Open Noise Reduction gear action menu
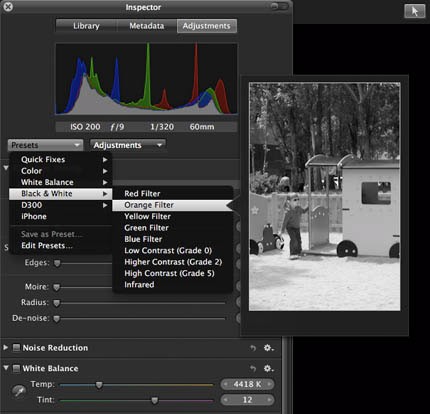 [268, 348]
